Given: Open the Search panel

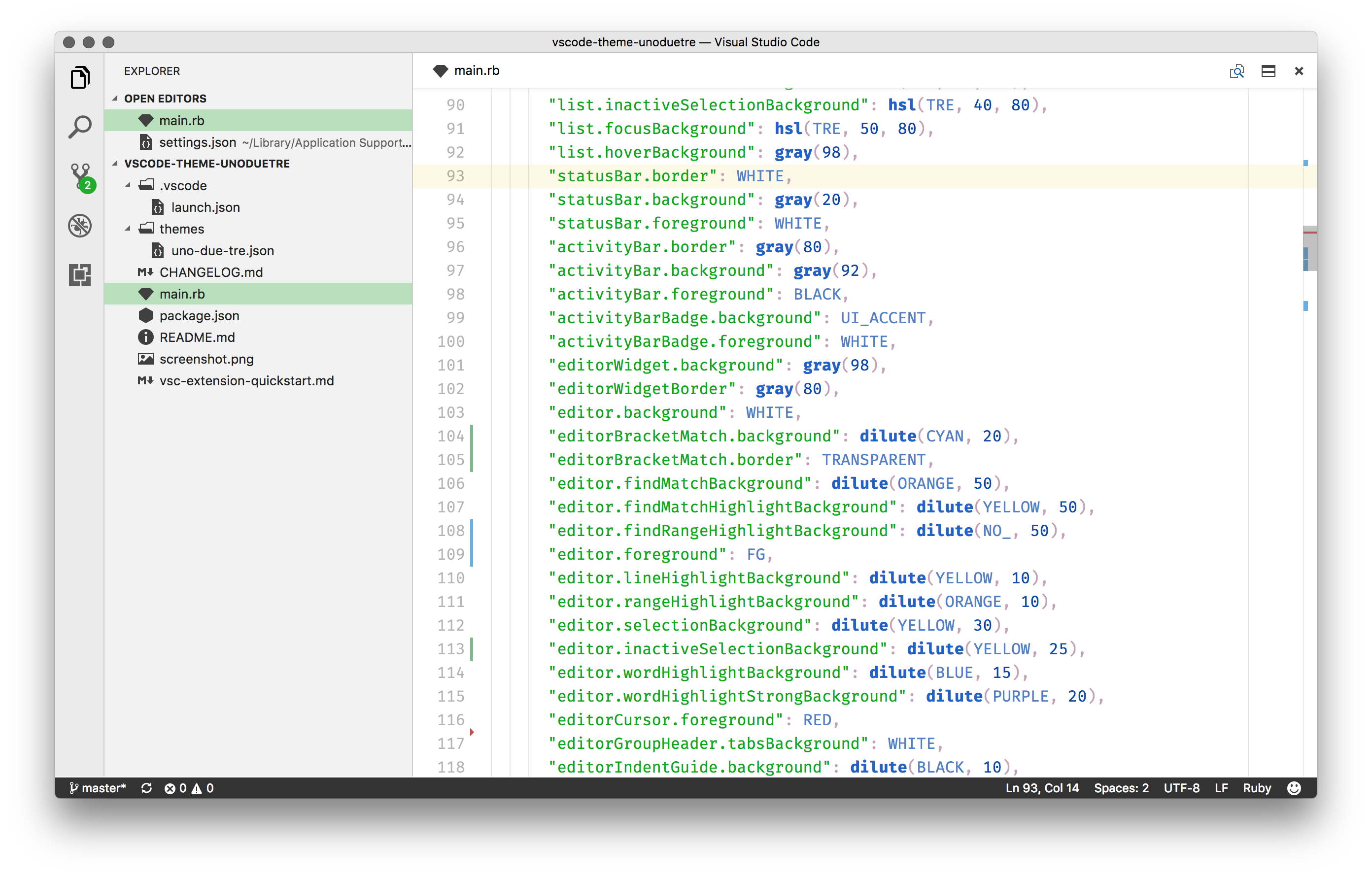Looking at the screenshot, I should [80, 127].
